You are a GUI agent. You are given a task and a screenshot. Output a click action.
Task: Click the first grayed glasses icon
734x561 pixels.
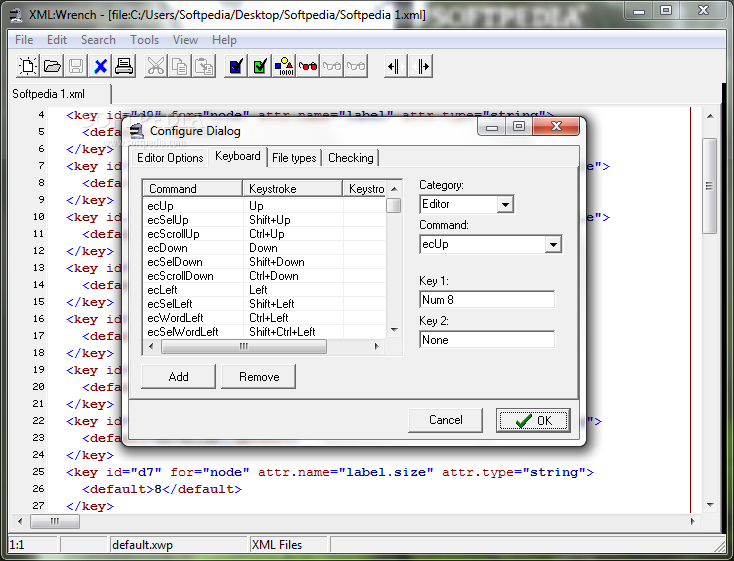pos(332,66)
